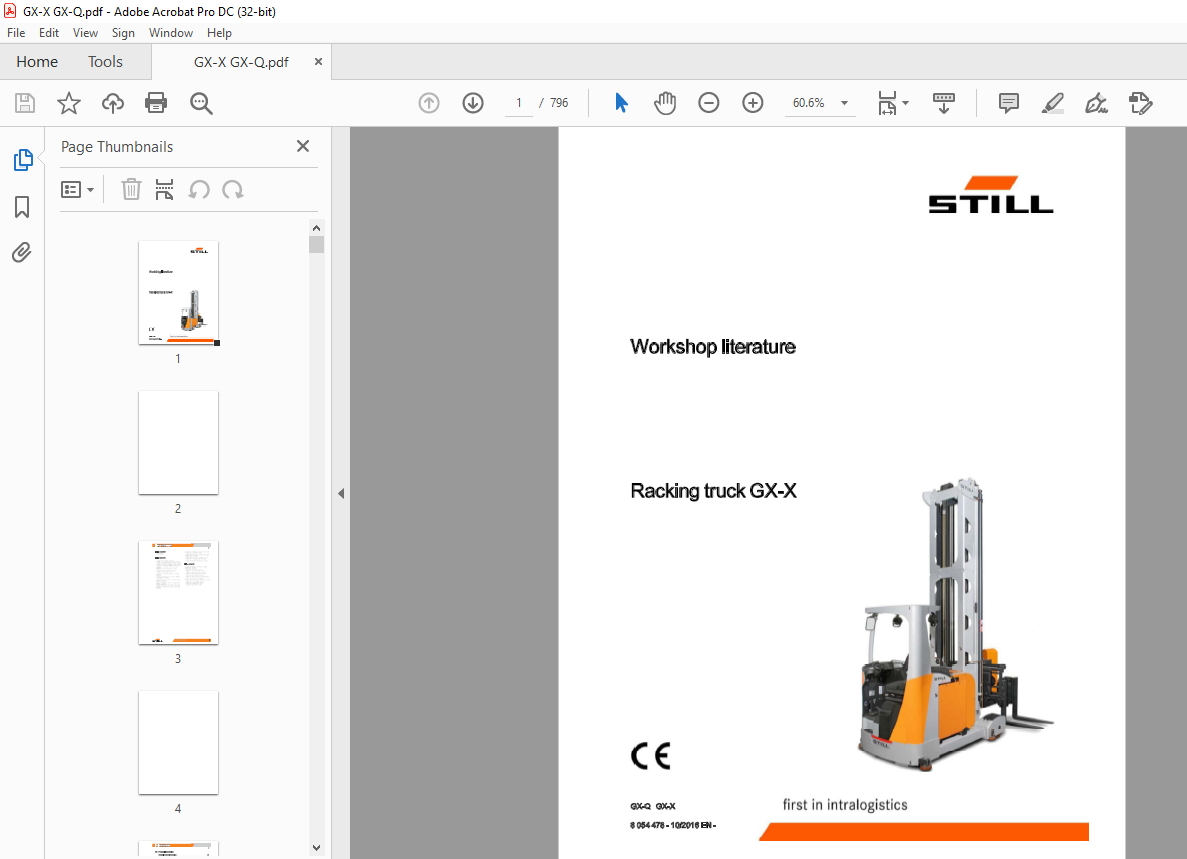Viewport: 1187px width, 859px height.
Task: Open the View menu
Action: pyautogui.click(x=85, y=33)
